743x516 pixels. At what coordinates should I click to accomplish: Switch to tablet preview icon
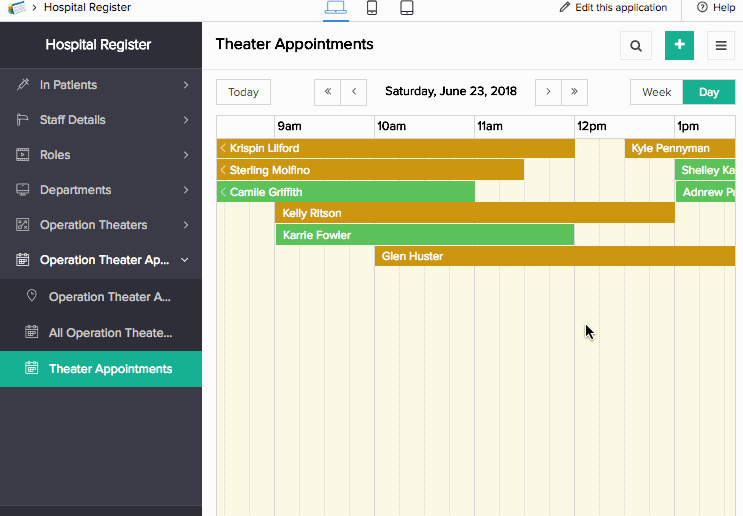407,8
